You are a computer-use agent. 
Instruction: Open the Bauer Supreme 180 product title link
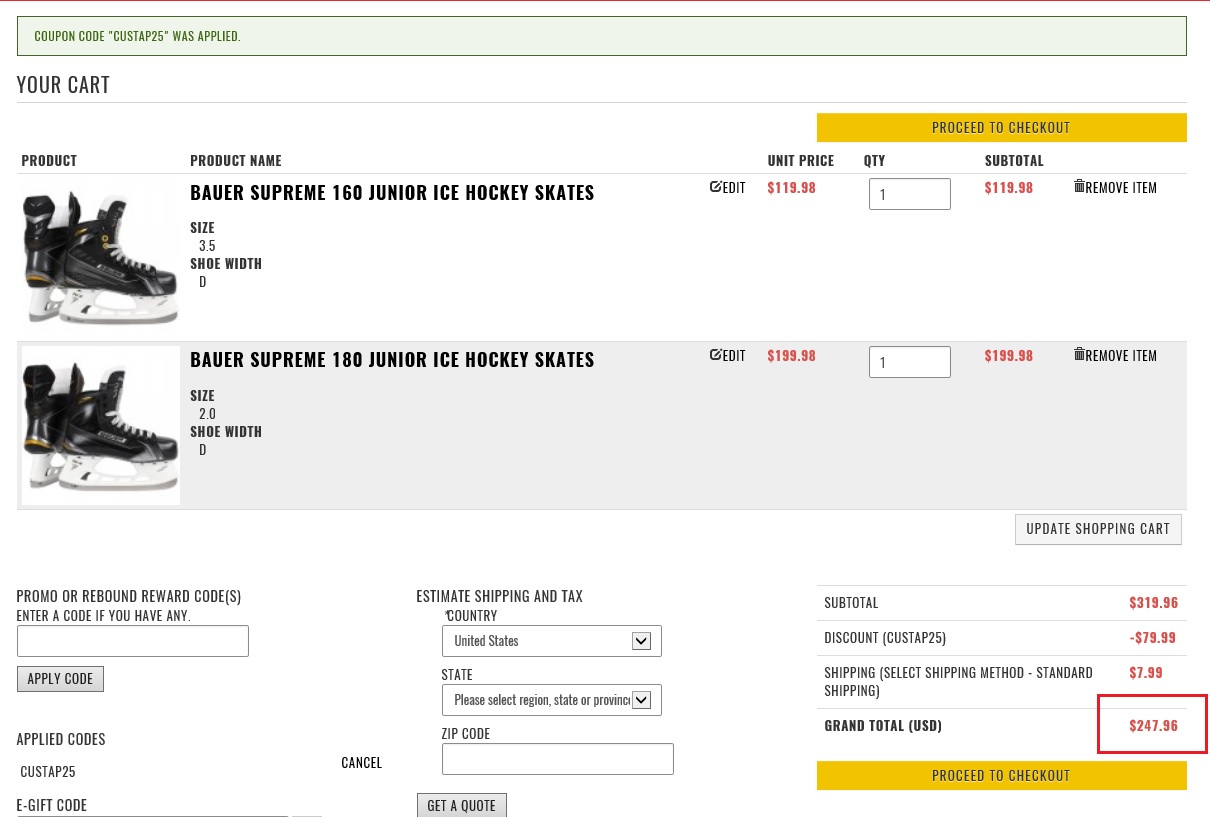[392, 360]
